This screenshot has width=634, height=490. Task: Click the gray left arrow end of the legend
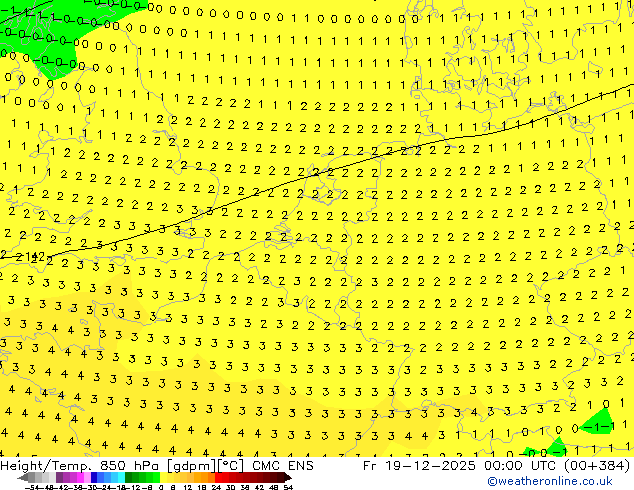click(23, 477)
